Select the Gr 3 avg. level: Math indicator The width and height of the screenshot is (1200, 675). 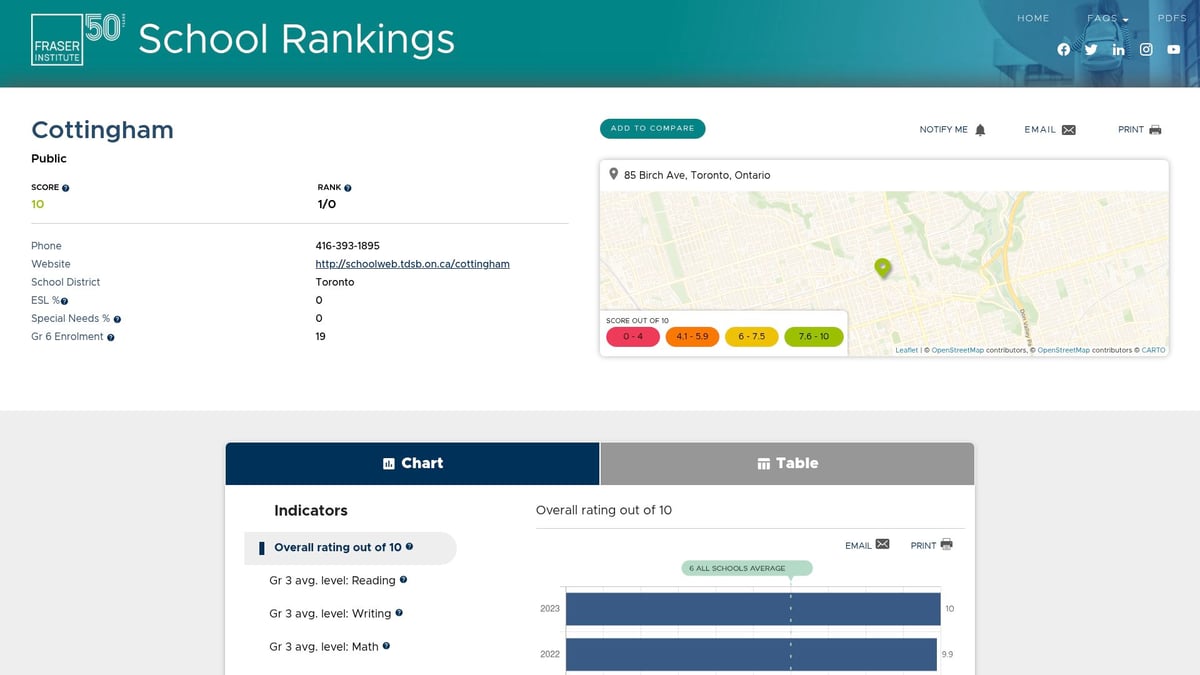click(326, 646)
